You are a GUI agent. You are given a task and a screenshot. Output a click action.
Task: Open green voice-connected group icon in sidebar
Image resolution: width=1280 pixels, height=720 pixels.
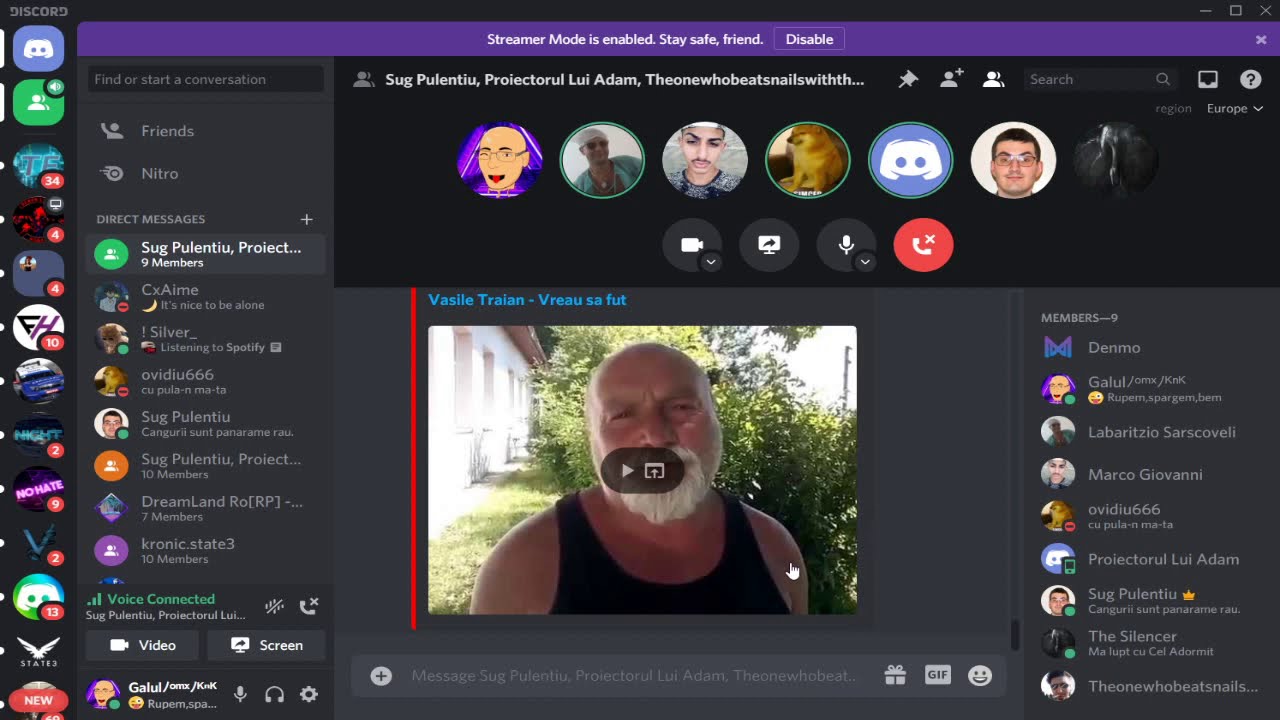pos(39,102)
